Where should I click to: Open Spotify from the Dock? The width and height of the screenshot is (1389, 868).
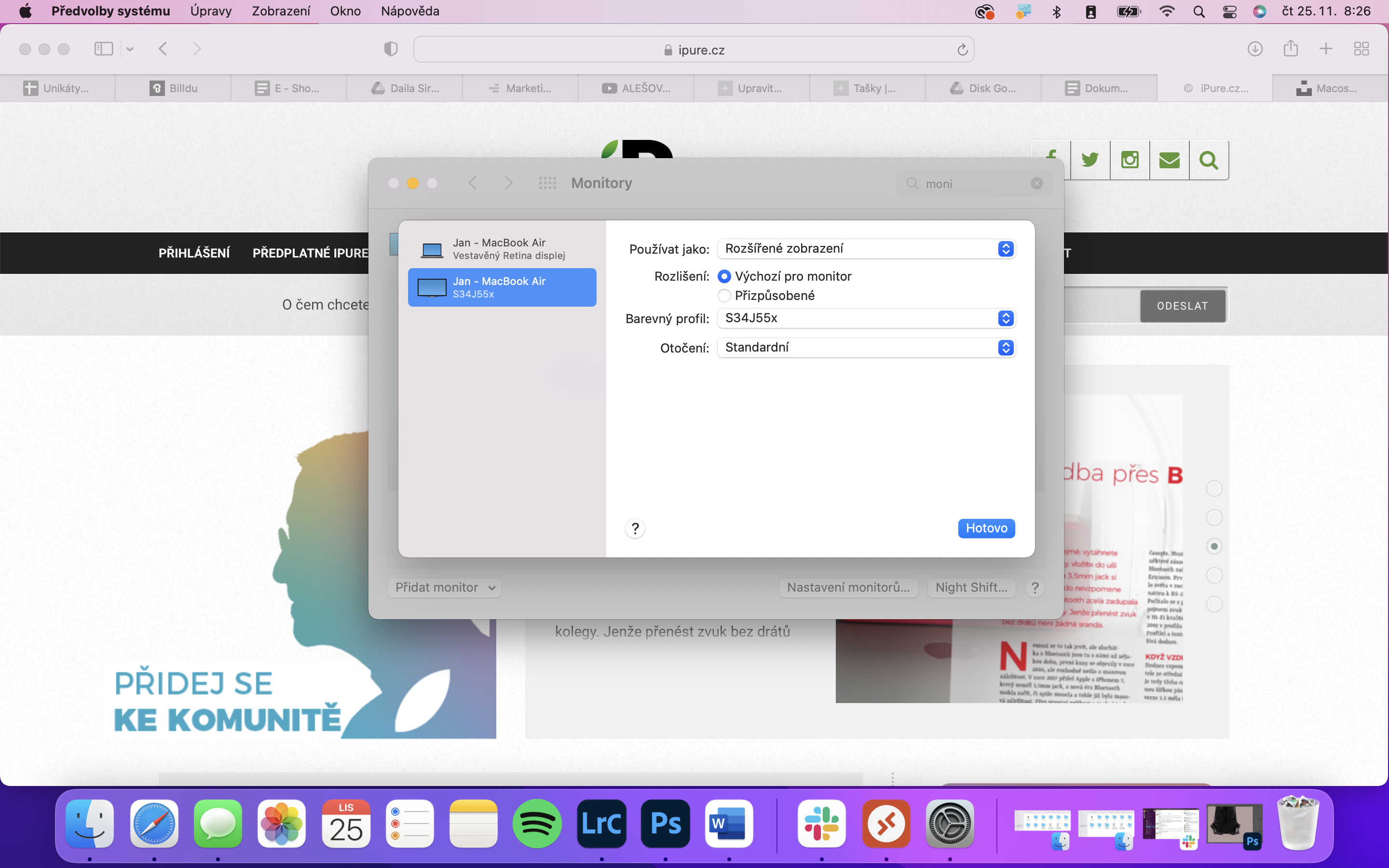click(537, 824)
